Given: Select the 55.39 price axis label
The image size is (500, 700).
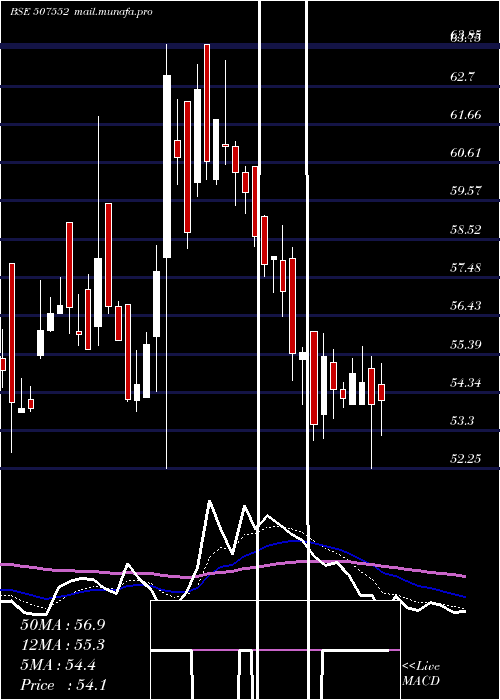Looking at the screenshot, I should [x=466, y=344].
